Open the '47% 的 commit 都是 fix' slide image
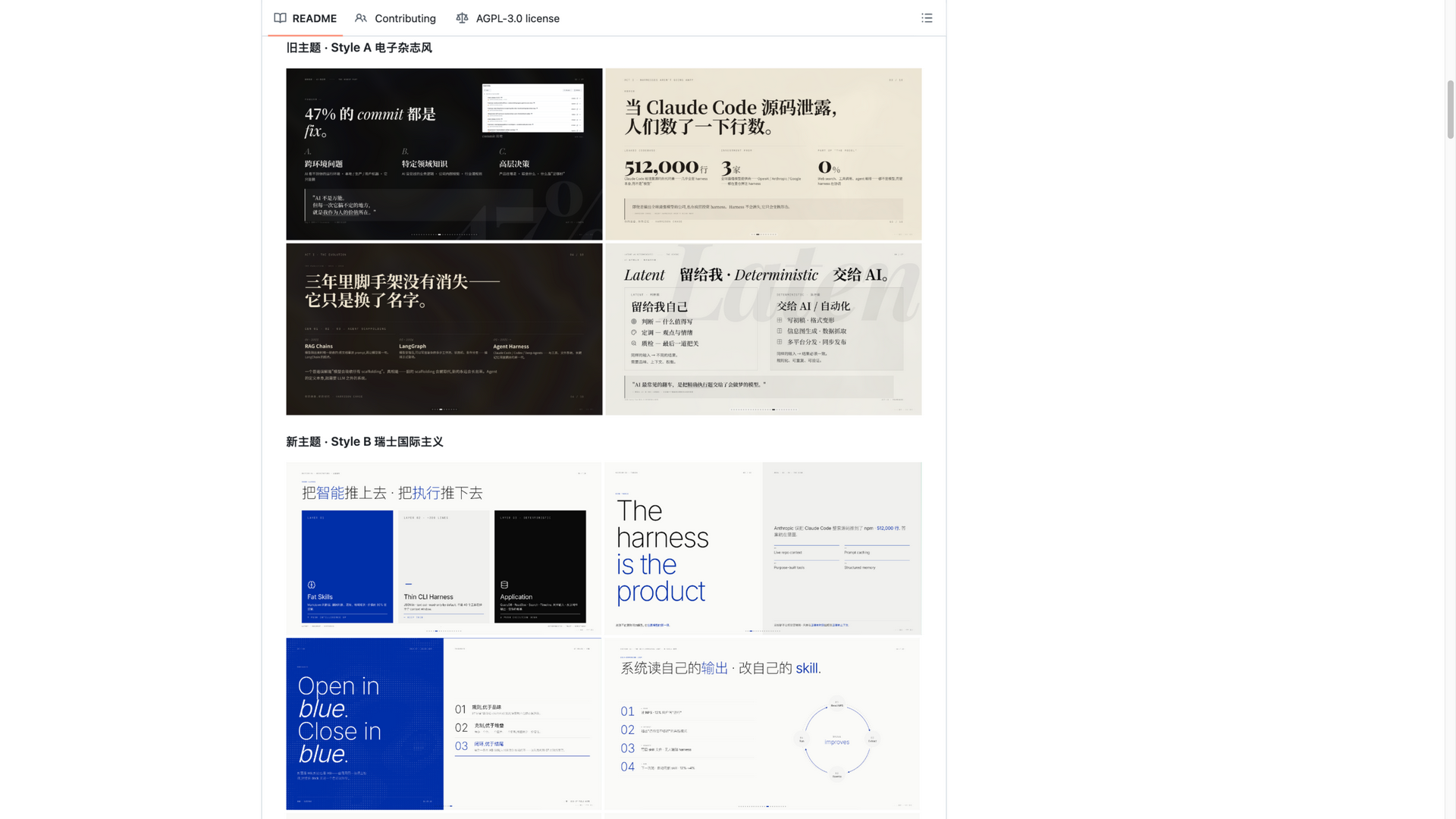 coord(444,154)
